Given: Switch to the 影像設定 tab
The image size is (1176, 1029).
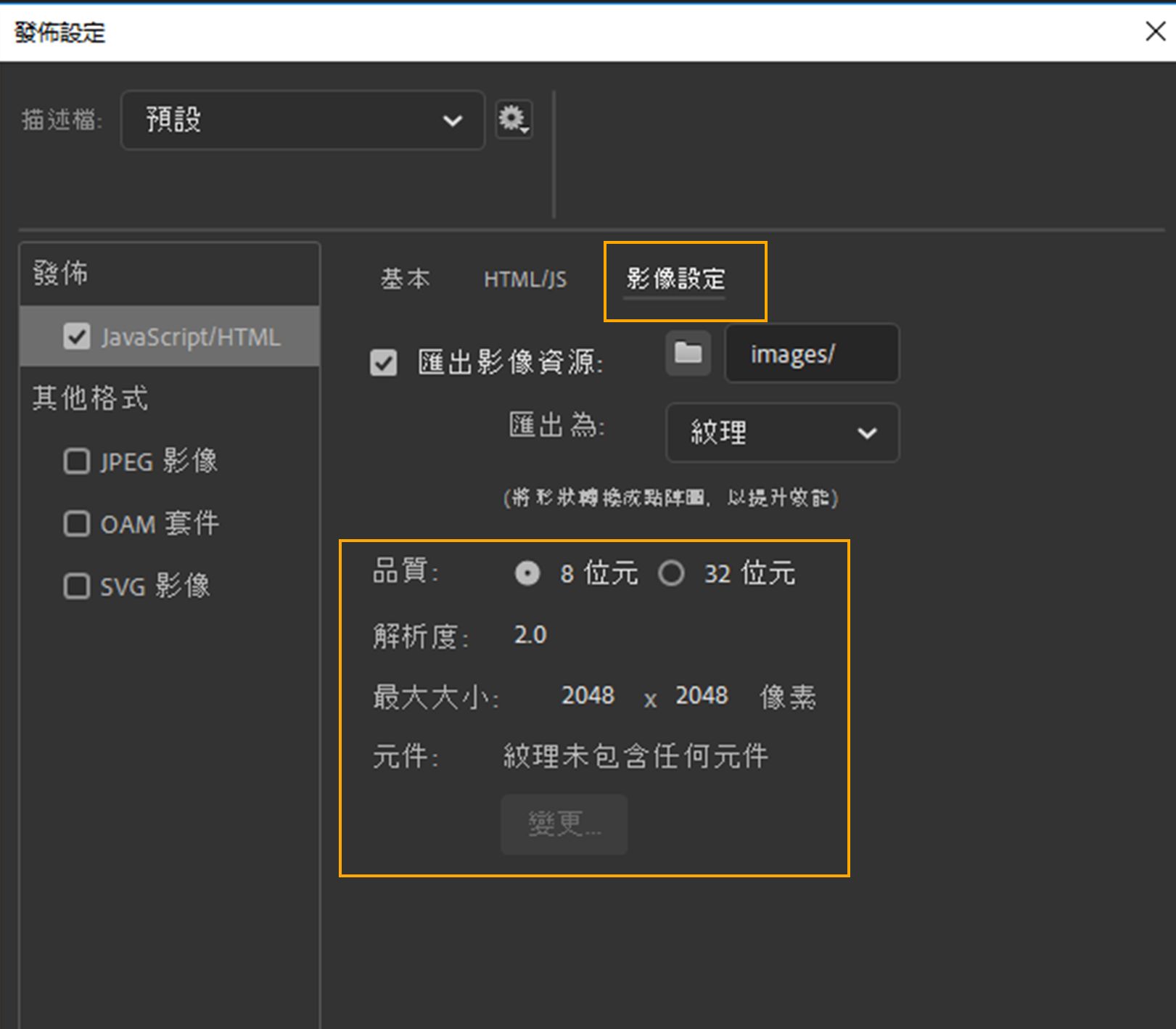Looking at the screenshot, I should point(677,279).
